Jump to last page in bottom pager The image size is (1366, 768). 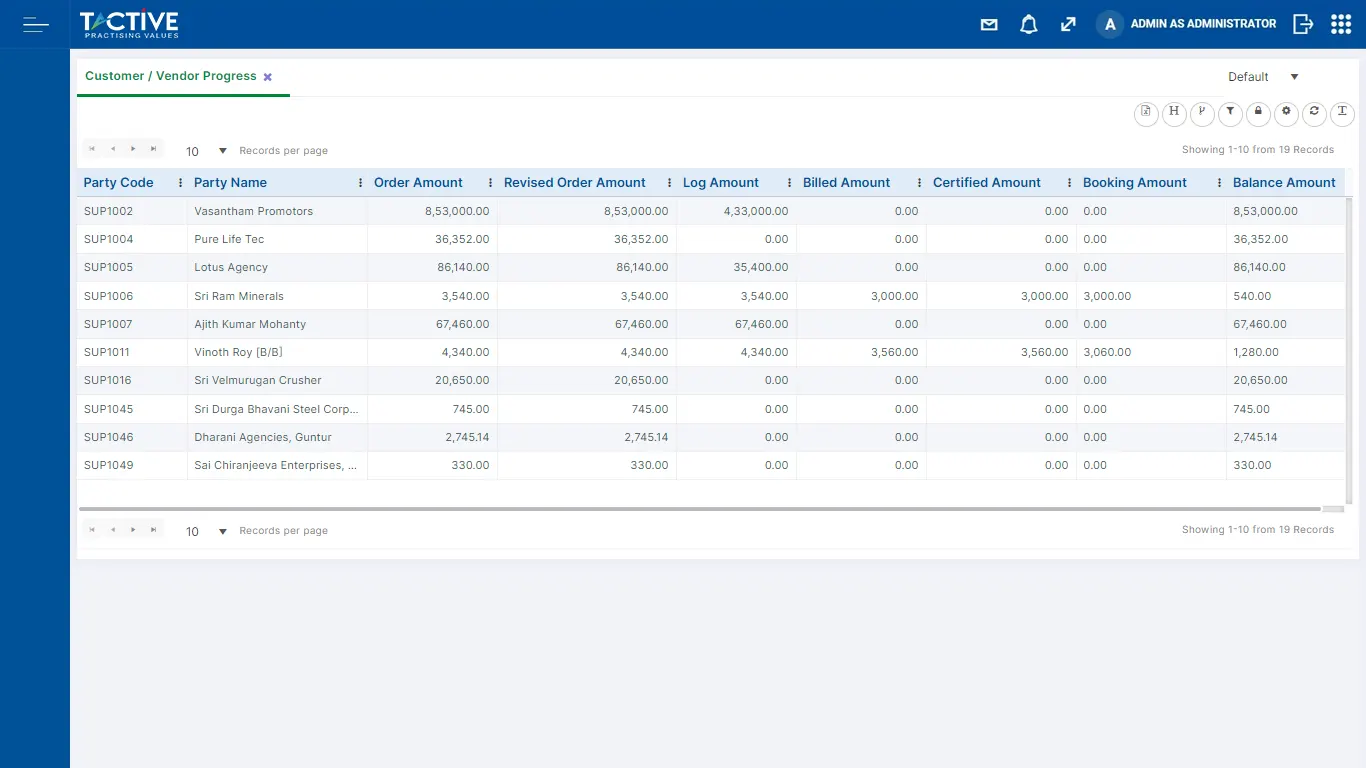153,529
